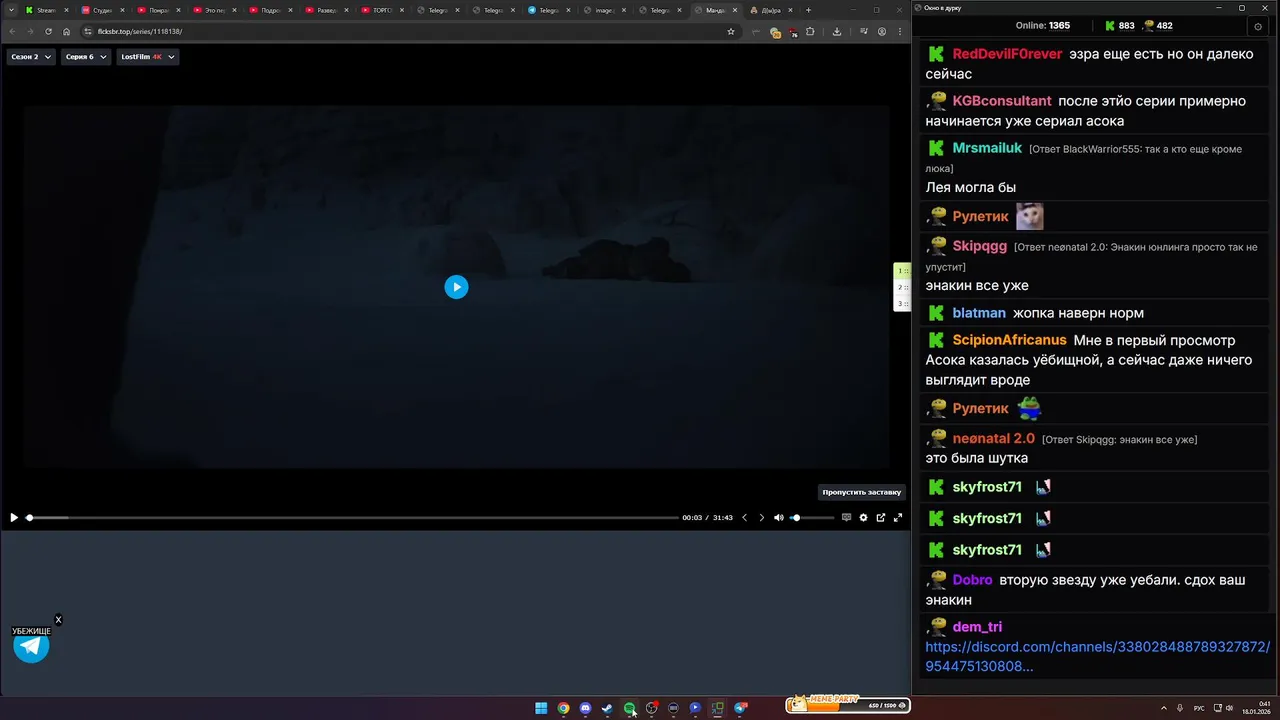Go to next episode arrow in player

pos(761,517)
